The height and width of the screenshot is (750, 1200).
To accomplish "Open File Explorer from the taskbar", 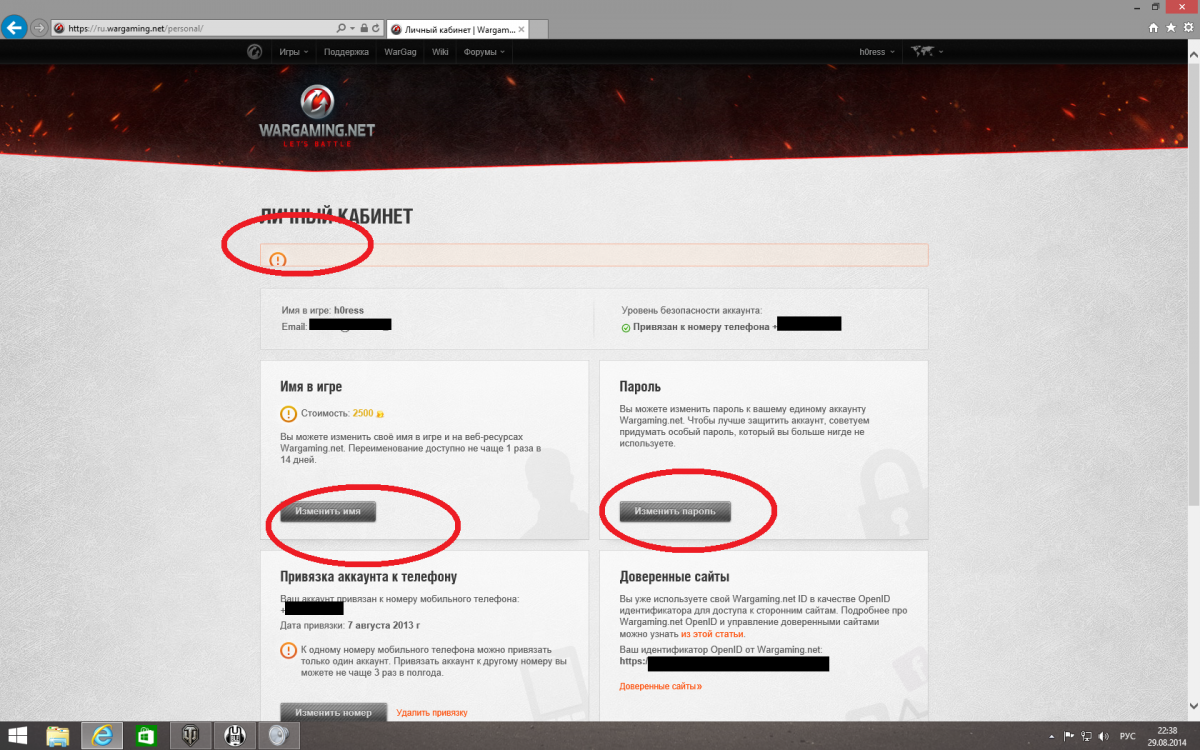I will pyautogui.click(x=58, y=736).
